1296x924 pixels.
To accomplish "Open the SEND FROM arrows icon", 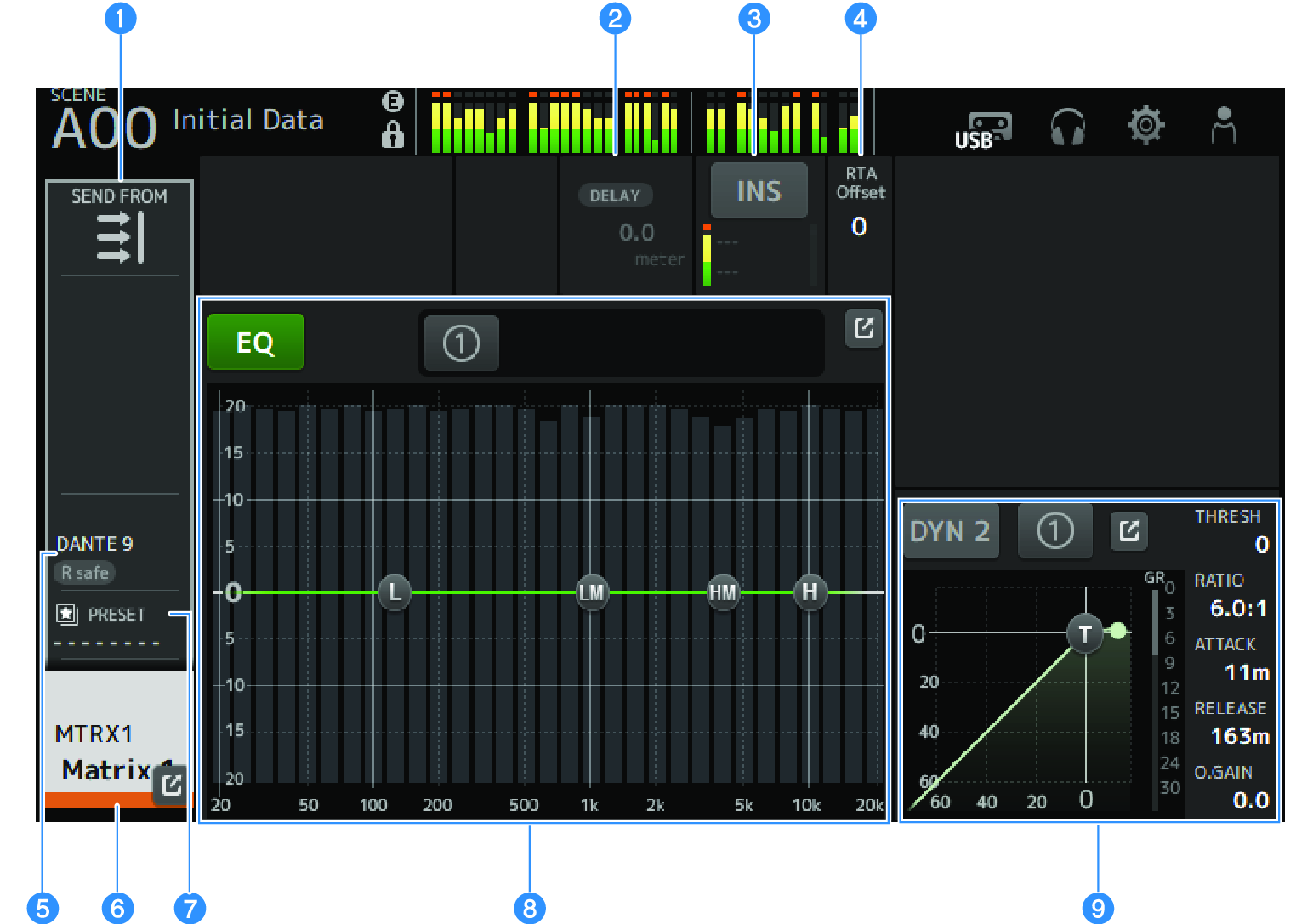I will tap(120, 237).
